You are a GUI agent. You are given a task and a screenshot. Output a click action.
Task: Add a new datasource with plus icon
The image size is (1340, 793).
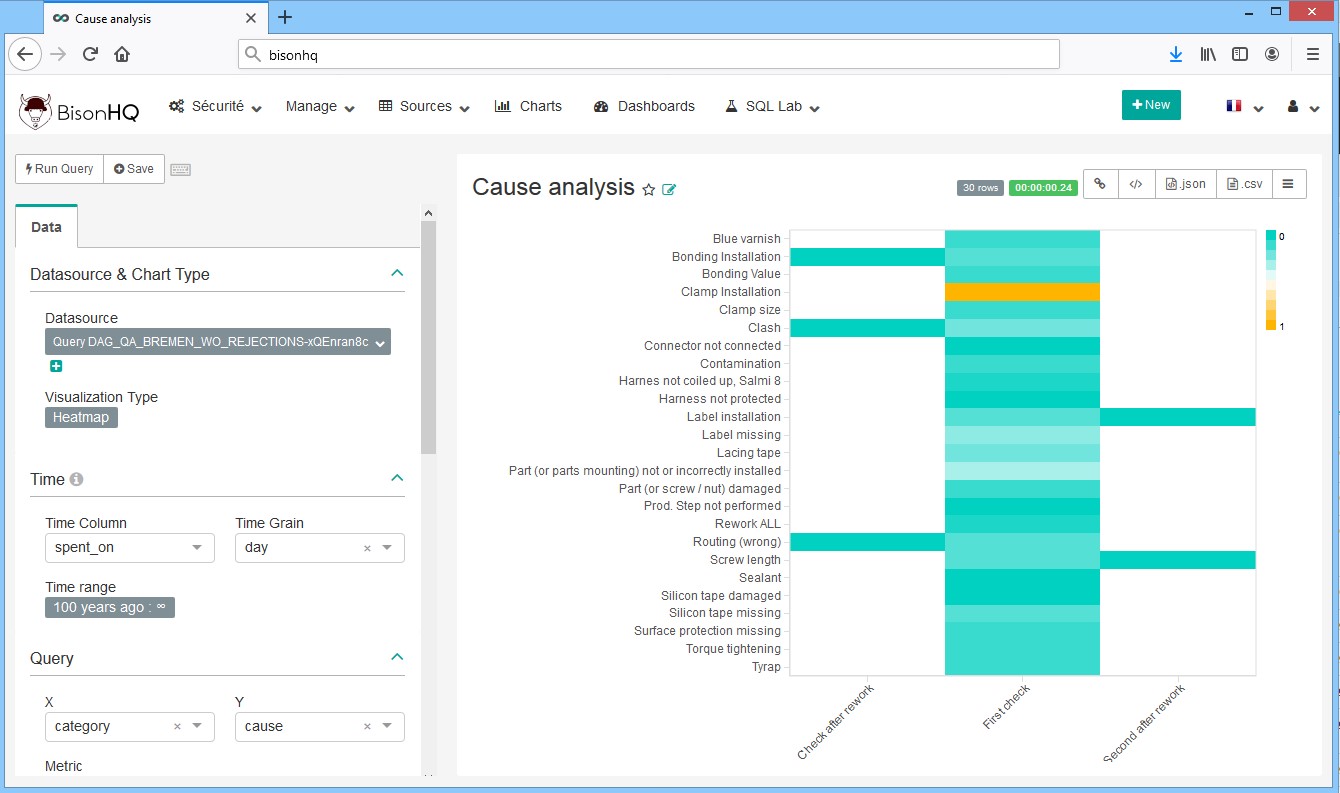click(56, 366)
